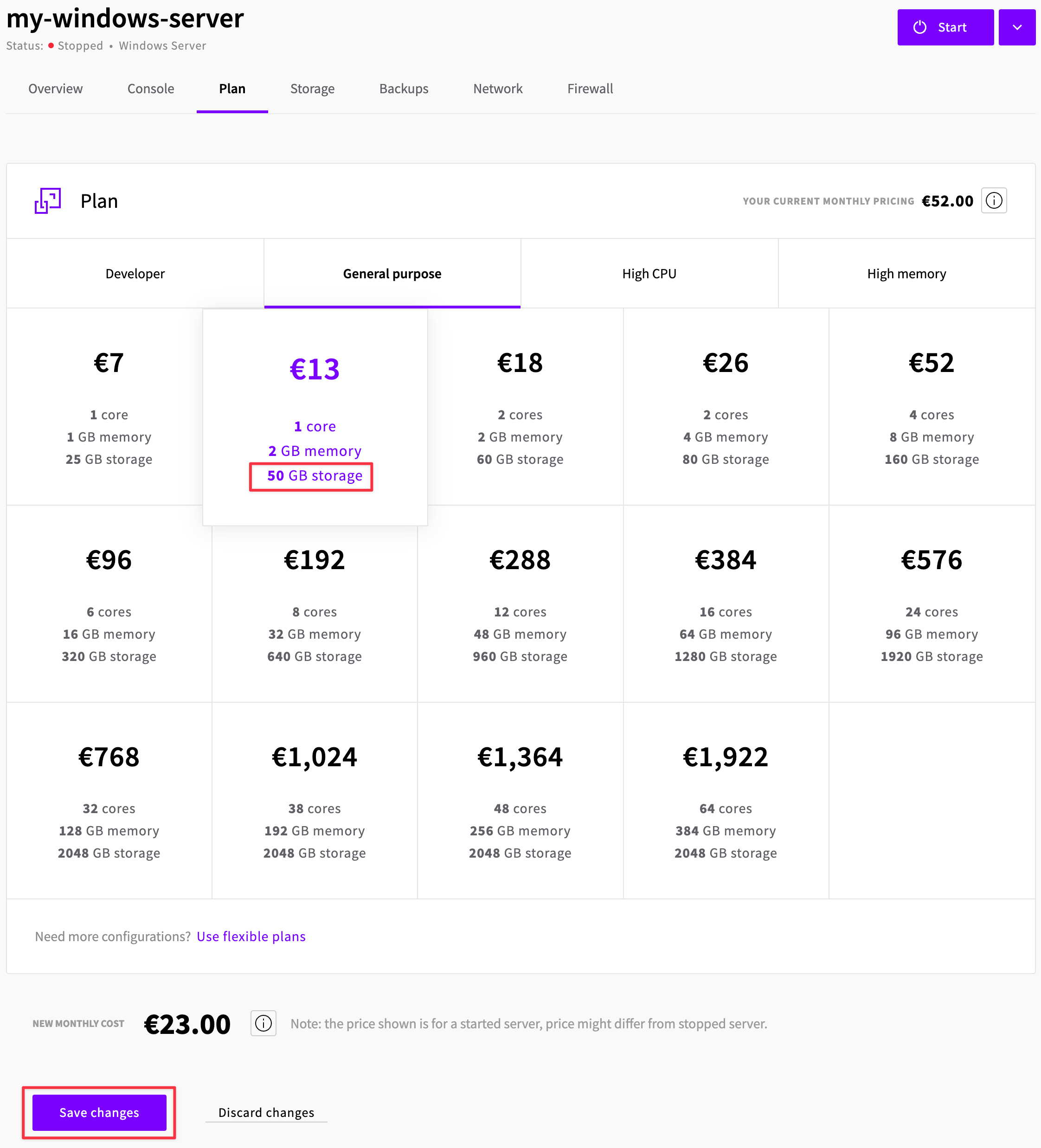The image size is (1041, 1148).
Task: Open the Console tab
Action: [150, 89]
